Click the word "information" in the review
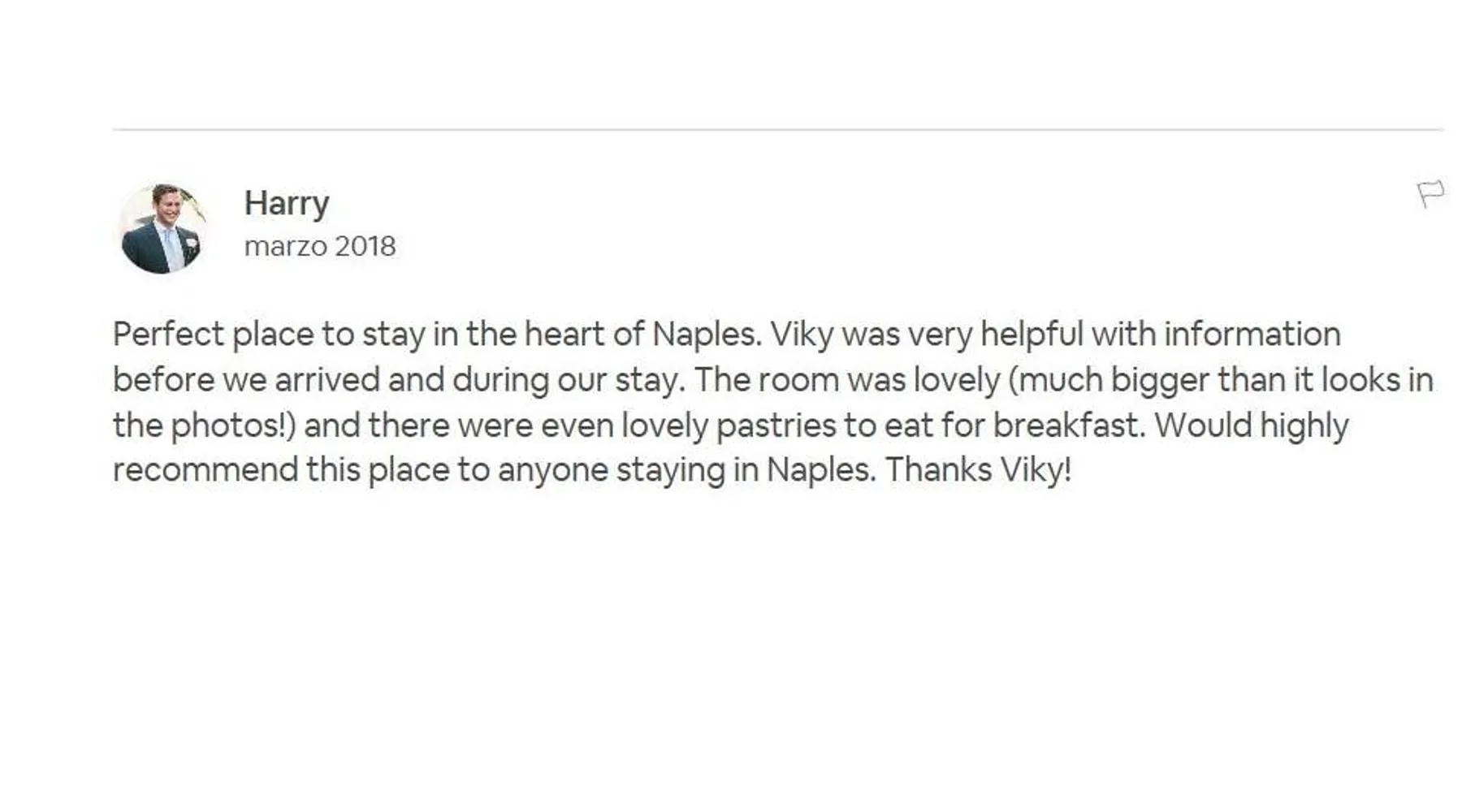Viewport: 1462px width, 812px height. pos(1252,335)
